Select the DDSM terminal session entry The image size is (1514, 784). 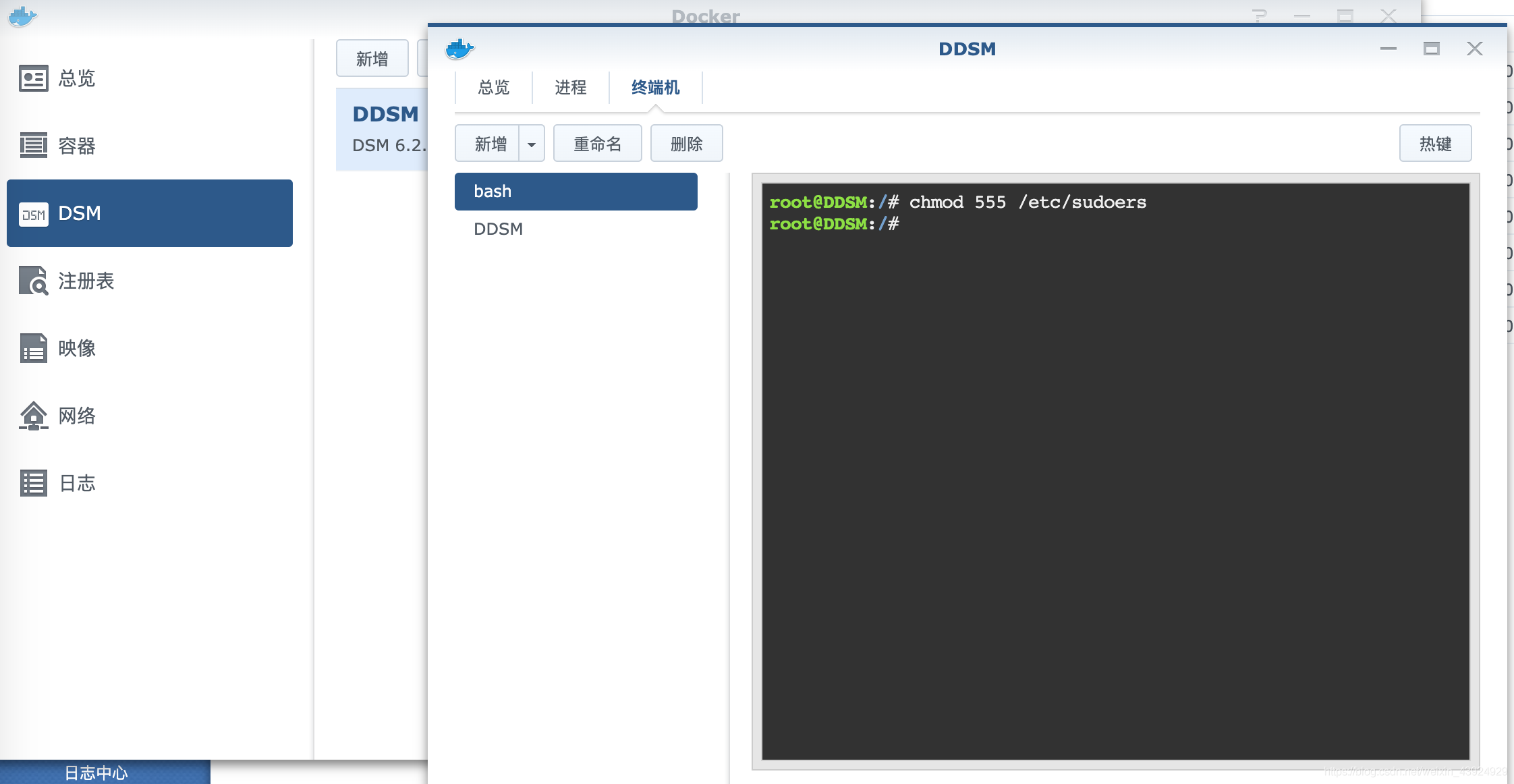[499, 229]
